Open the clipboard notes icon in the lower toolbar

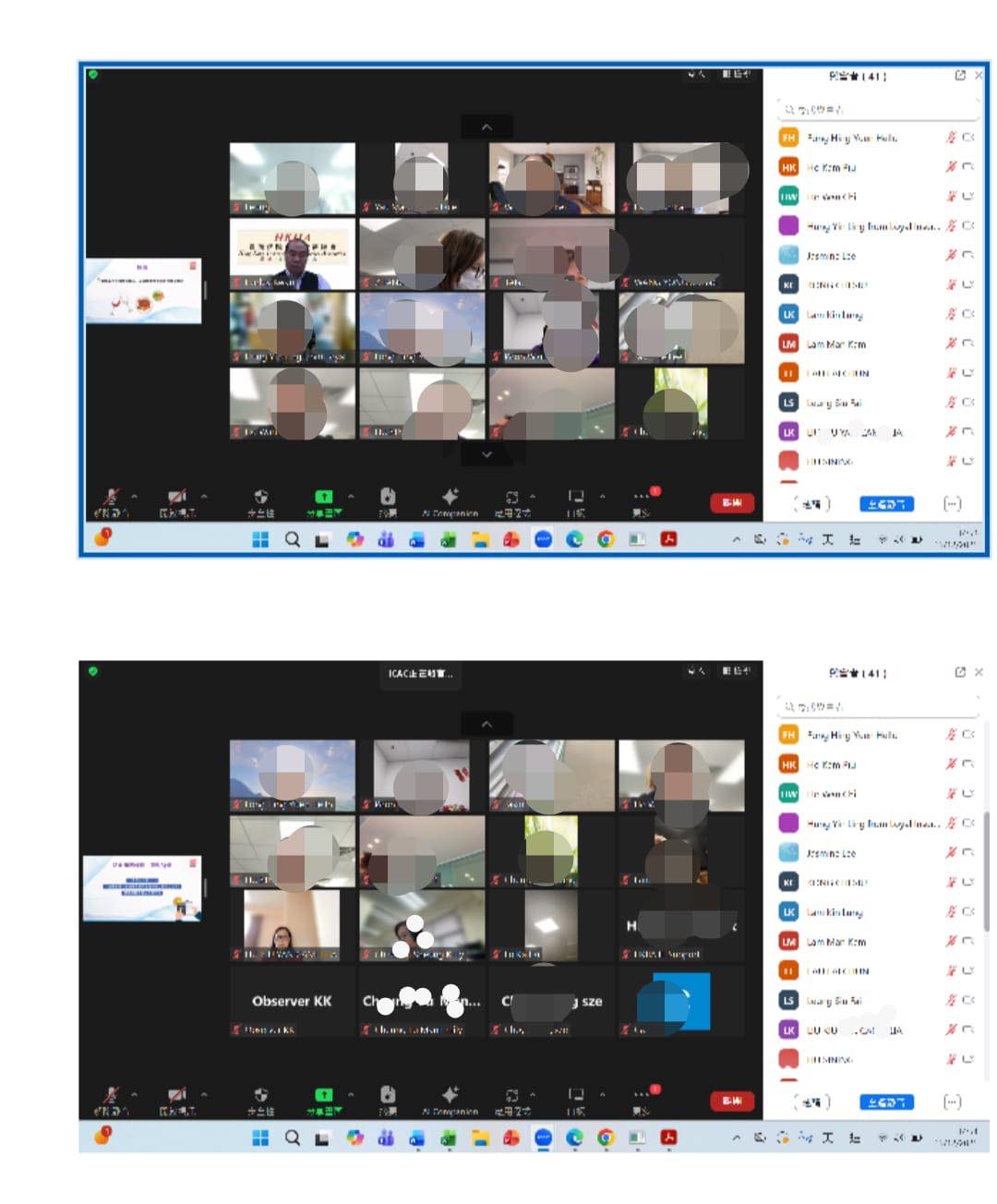388,1095
